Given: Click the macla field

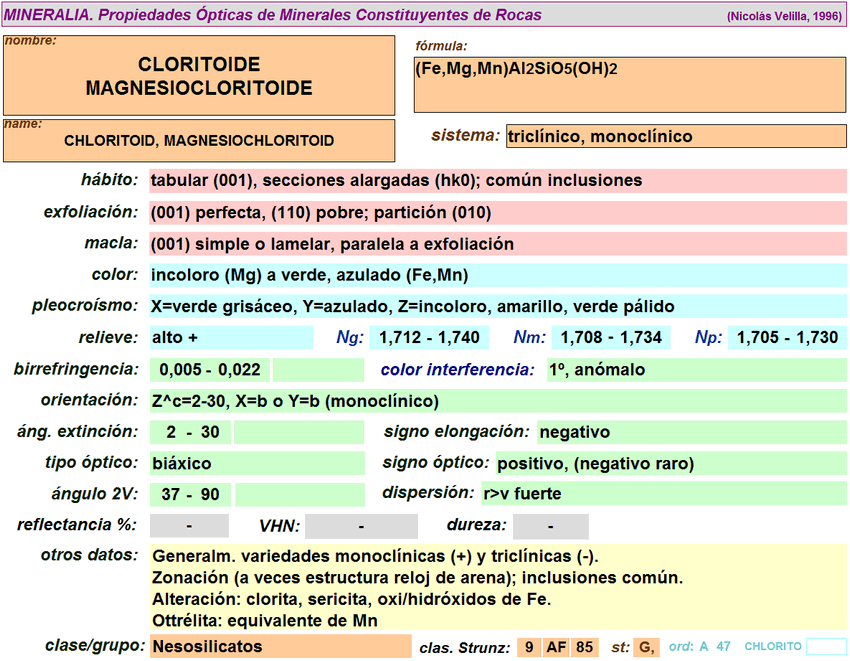Looking at the screenshot, I should click(x=497, y=244).
